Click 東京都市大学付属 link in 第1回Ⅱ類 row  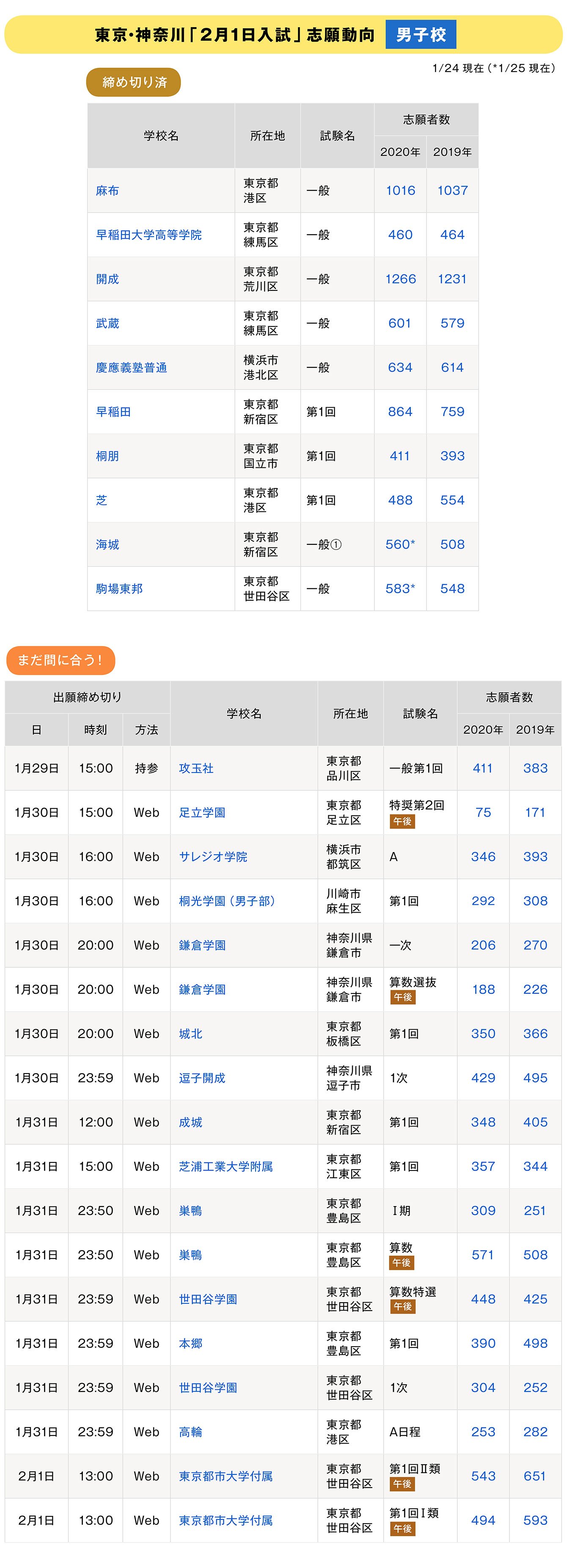click(226, 1476)
